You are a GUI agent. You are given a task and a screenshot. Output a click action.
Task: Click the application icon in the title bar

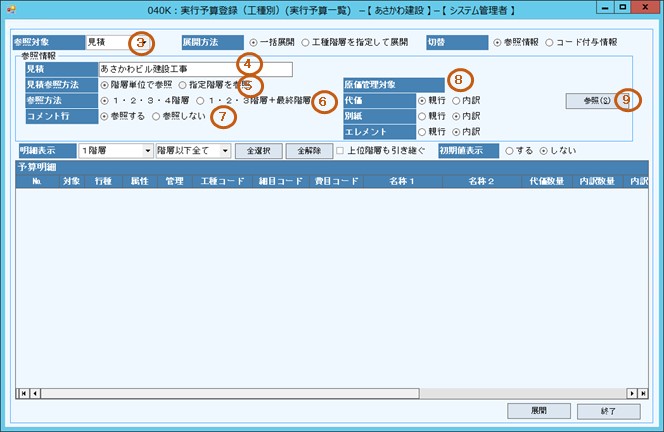[x=10, y=8]
